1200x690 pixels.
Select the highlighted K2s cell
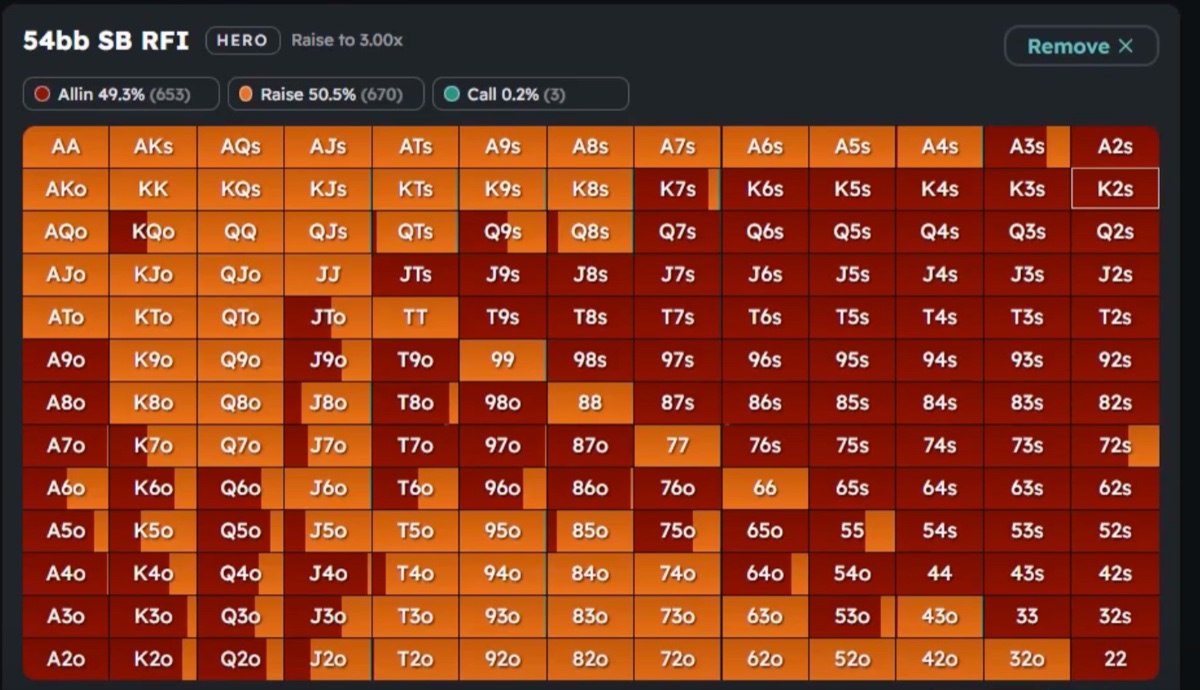point(1114,189)
